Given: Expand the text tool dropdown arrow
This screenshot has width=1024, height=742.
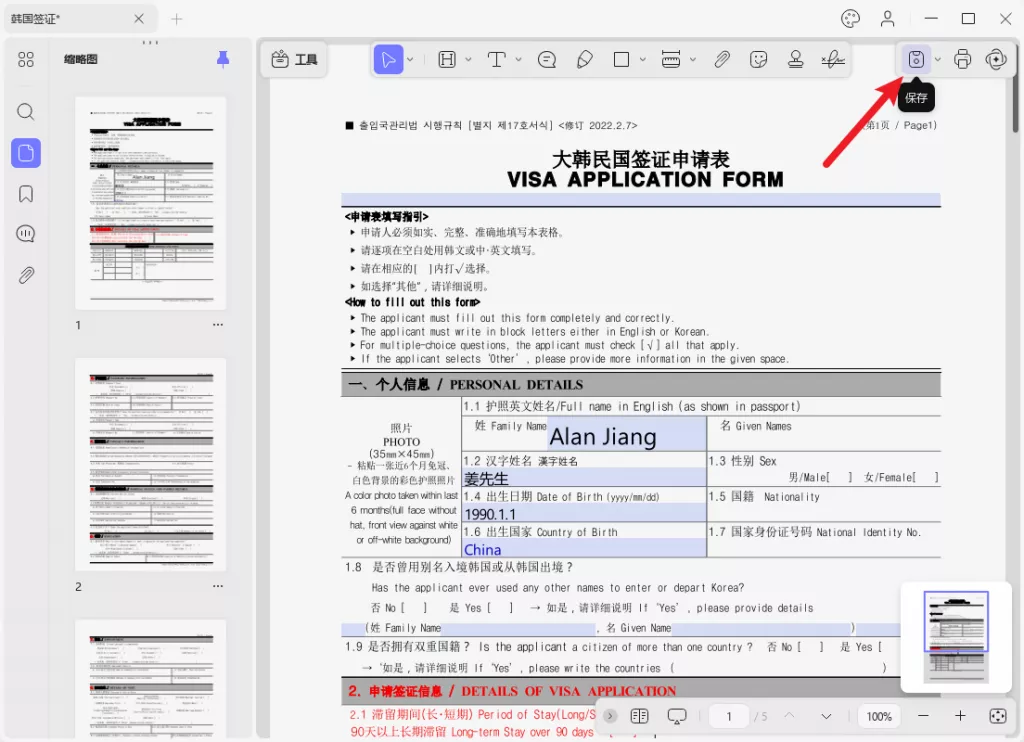Looking at the screenshot, I should tap(518, 60).
